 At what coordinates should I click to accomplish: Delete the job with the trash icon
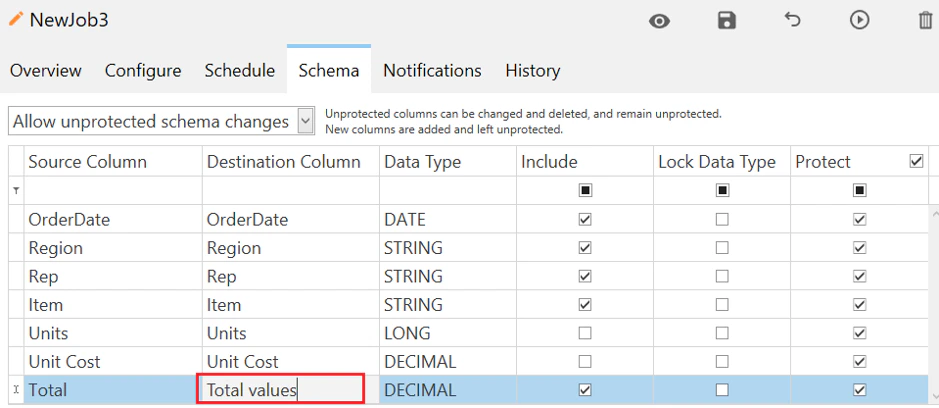point(925,21)
